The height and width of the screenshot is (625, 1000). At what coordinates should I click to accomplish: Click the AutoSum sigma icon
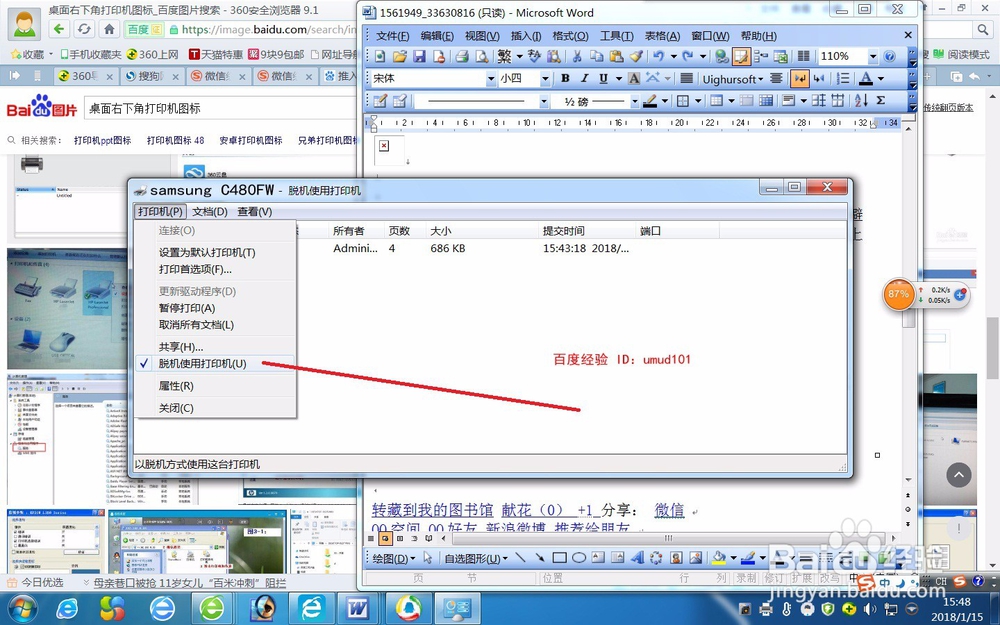coord(881,100)
